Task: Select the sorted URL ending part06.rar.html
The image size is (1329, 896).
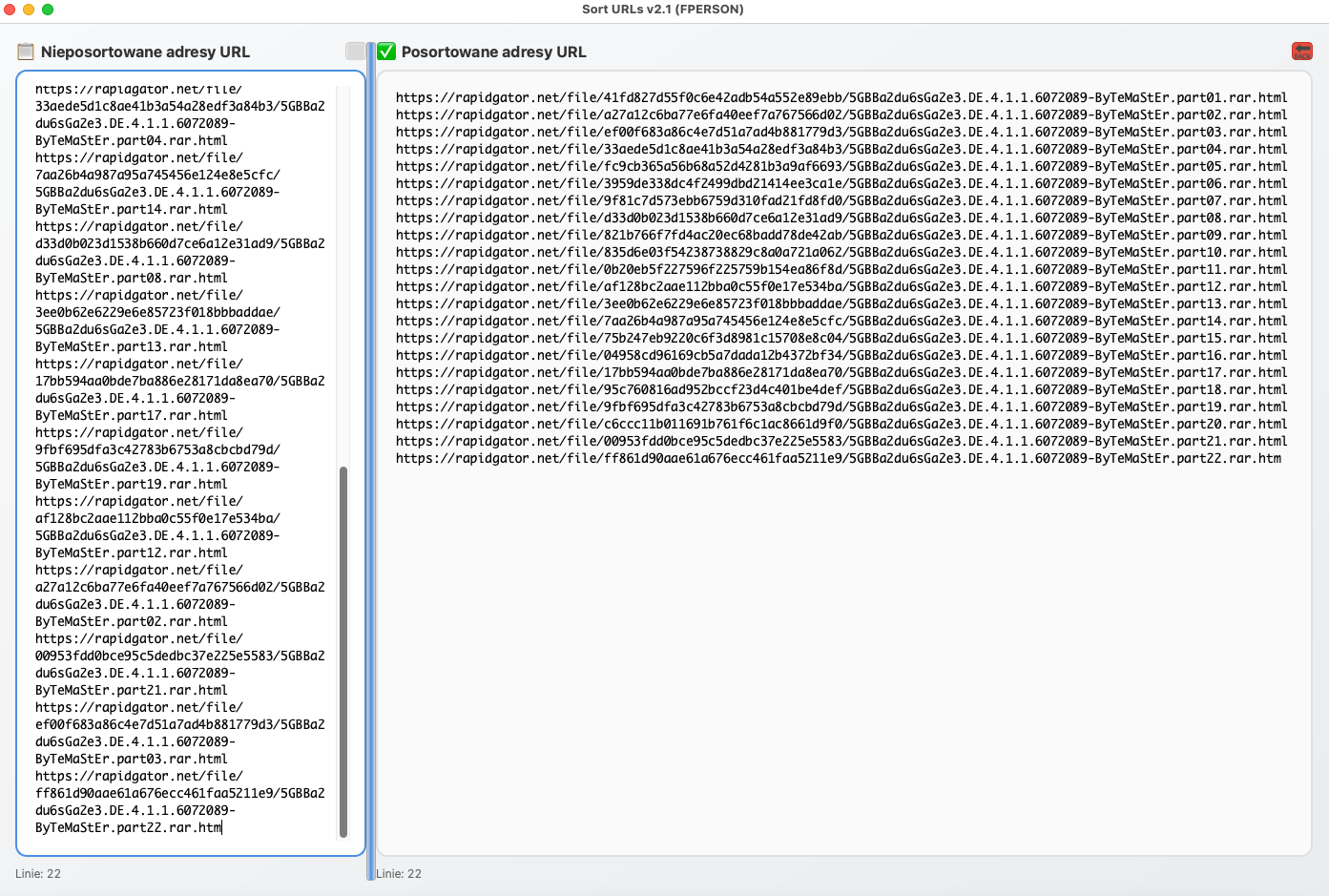Action: click(x=841, y=183)
